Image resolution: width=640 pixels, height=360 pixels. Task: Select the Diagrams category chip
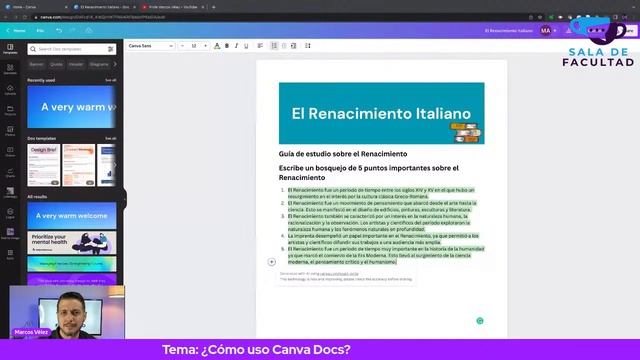click(x=99, y=64)
